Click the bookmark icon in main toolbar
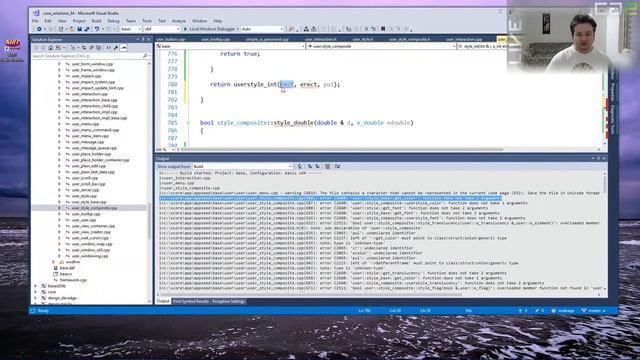 383,29
